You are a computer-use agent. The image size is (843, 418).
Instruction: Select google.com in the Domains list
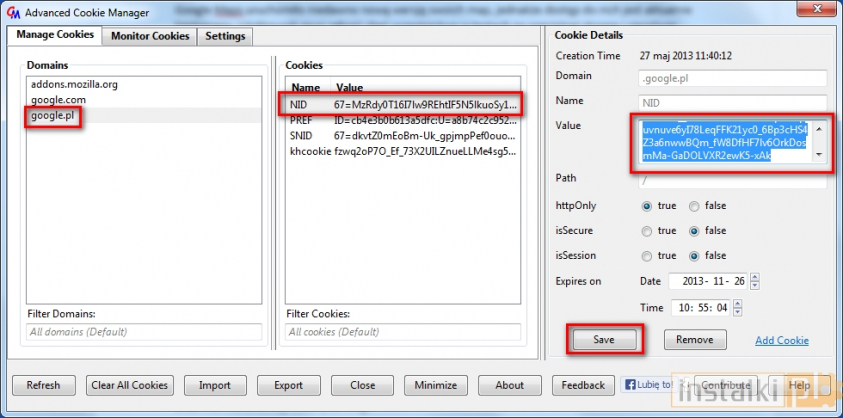tap(58, 100)
